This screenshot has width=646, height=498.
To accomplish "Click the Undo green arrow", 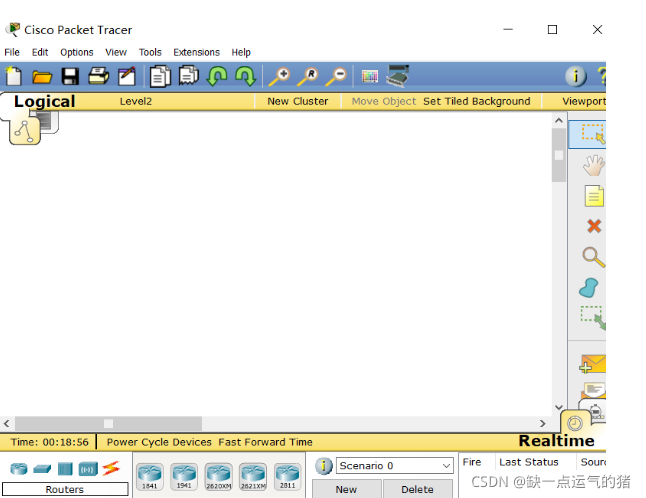I will coord(217,76).
